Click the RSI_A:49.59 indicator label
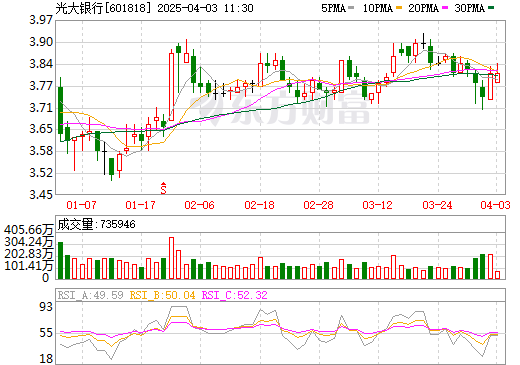Image resolution: width=520 pixels, height=365 pixels. [90, 295]
